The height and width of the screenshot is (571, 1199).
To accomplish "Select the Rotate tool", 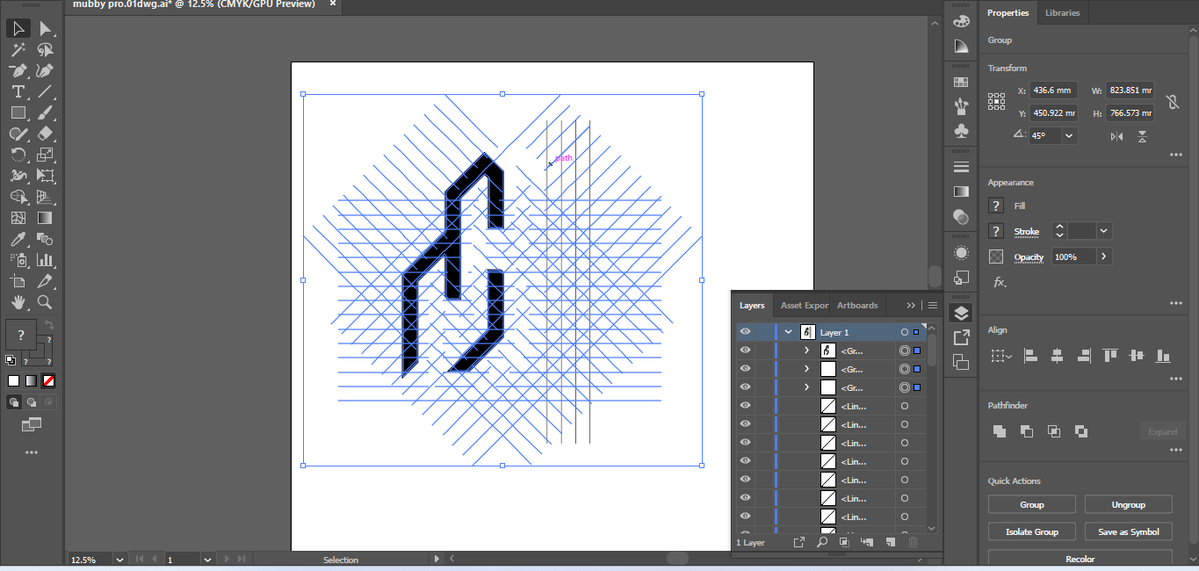I will click(18, 155).
